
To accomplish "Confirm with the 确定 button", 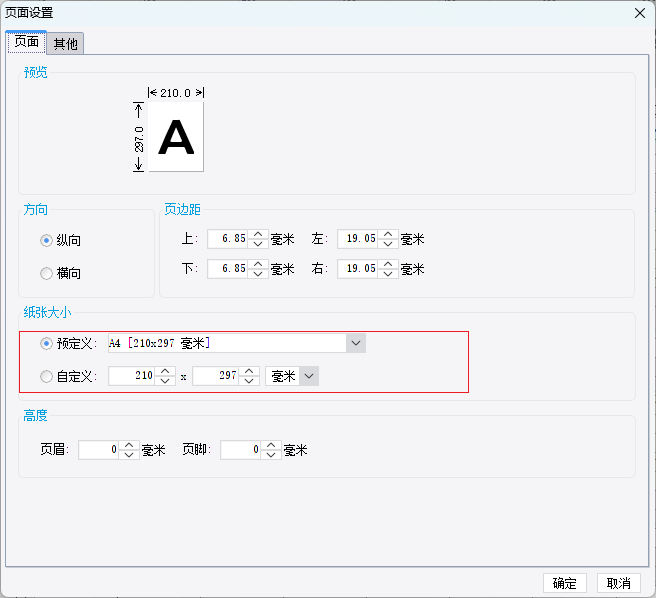I will point(565,583).
